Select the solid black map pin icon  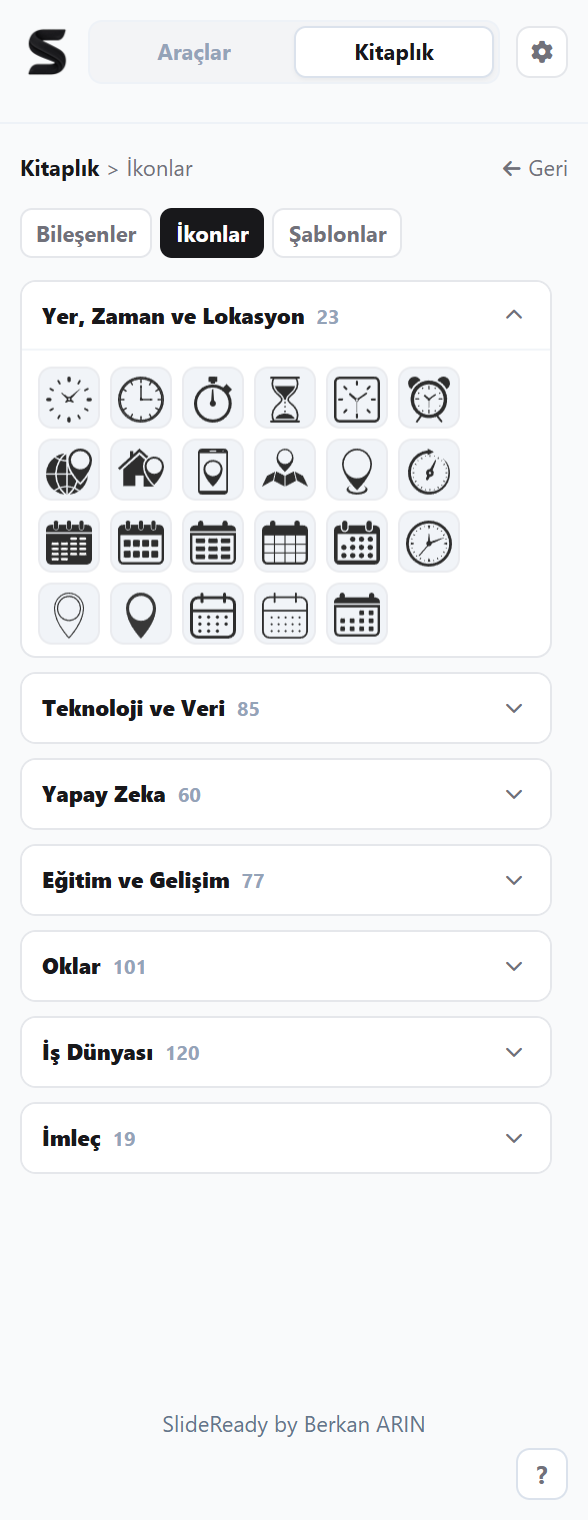click(x=141, y=614)
